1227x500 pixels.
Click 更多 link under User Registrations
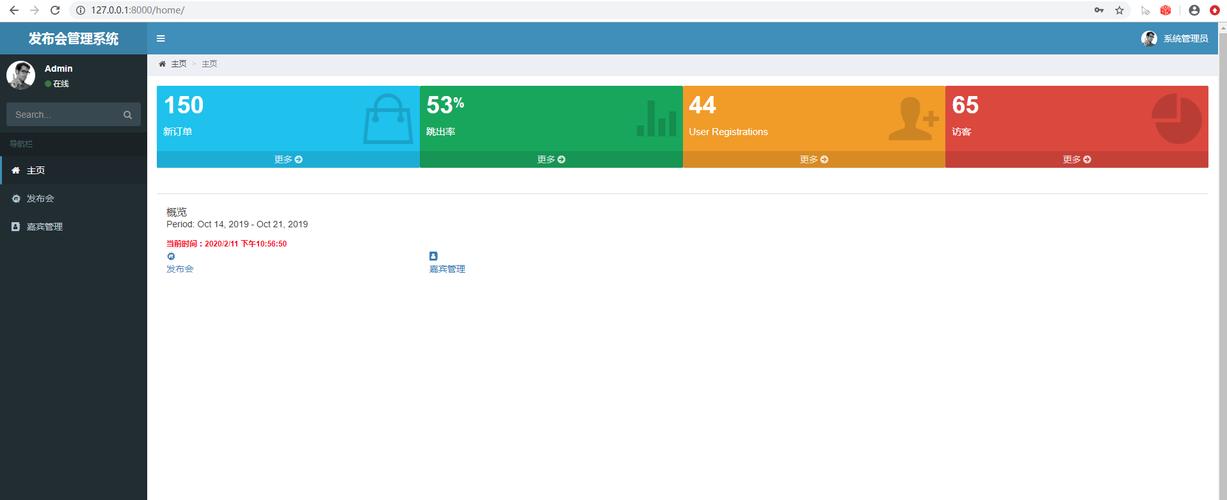pyautogui.click(x=814, y=159)
